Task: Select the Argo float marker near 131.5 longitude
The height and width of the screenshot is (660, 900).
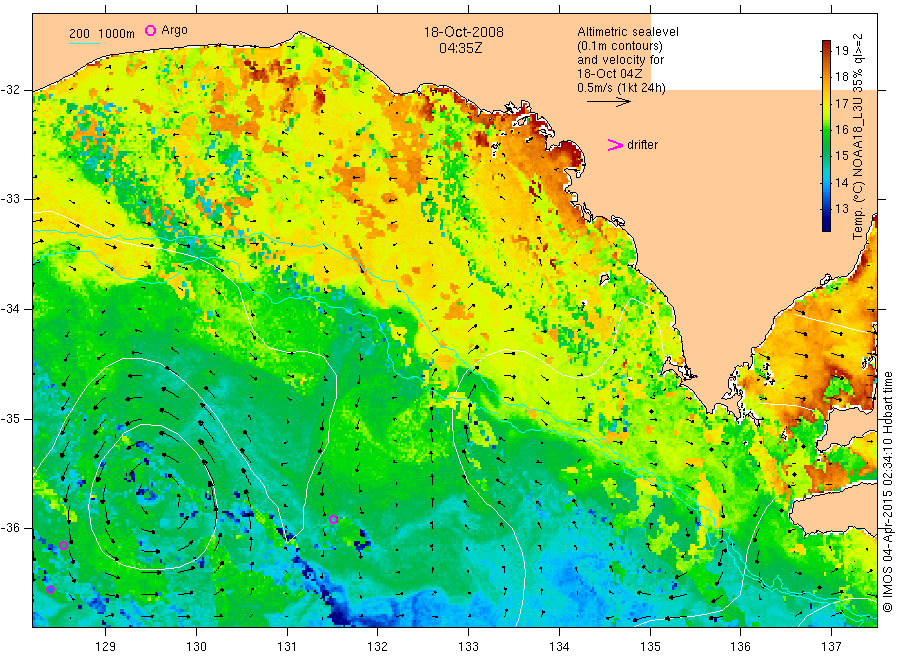Action: click(x=333, y=519)
